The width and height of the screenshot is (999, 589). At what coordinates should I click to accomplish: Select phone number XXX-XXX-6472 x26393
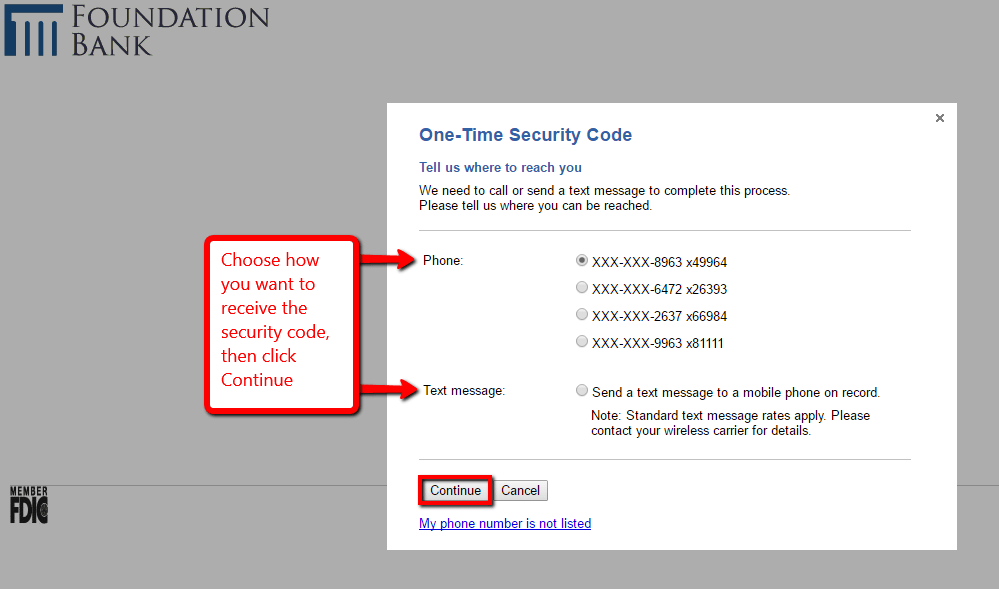[x=582, y=287]
